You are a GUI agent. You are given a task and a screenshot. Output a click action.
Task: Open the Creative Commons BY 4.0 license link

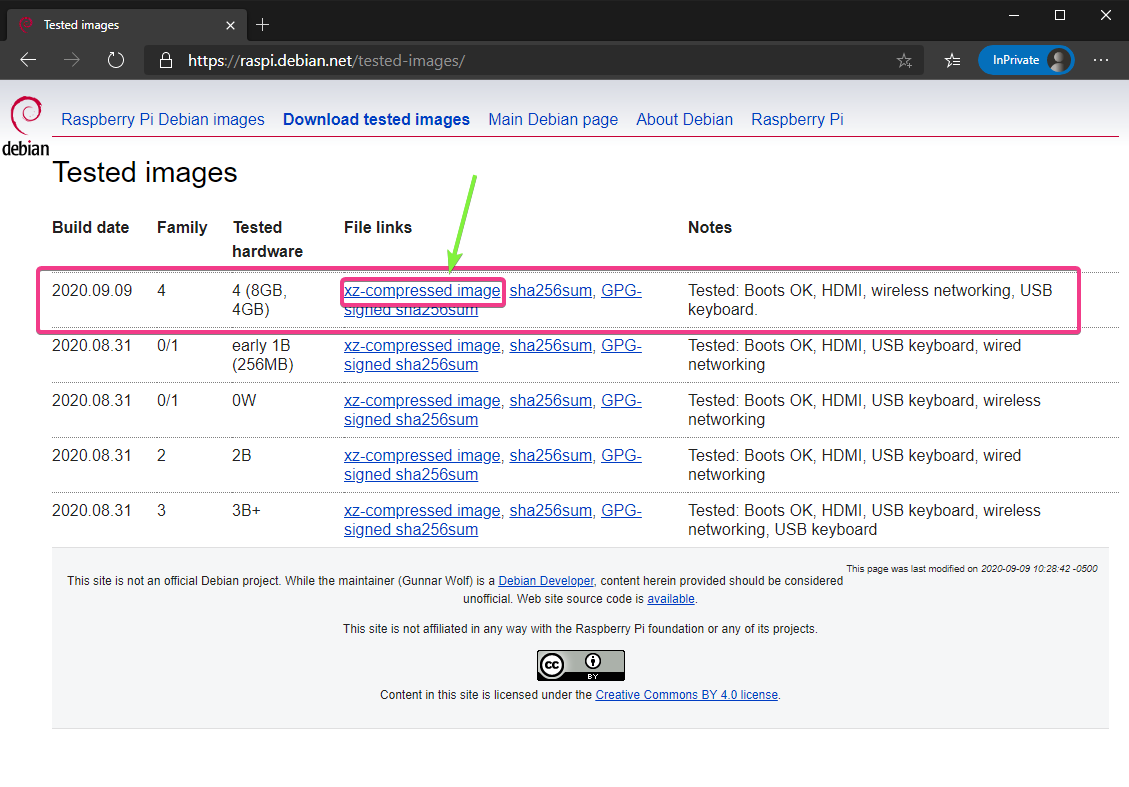(686, 695)
